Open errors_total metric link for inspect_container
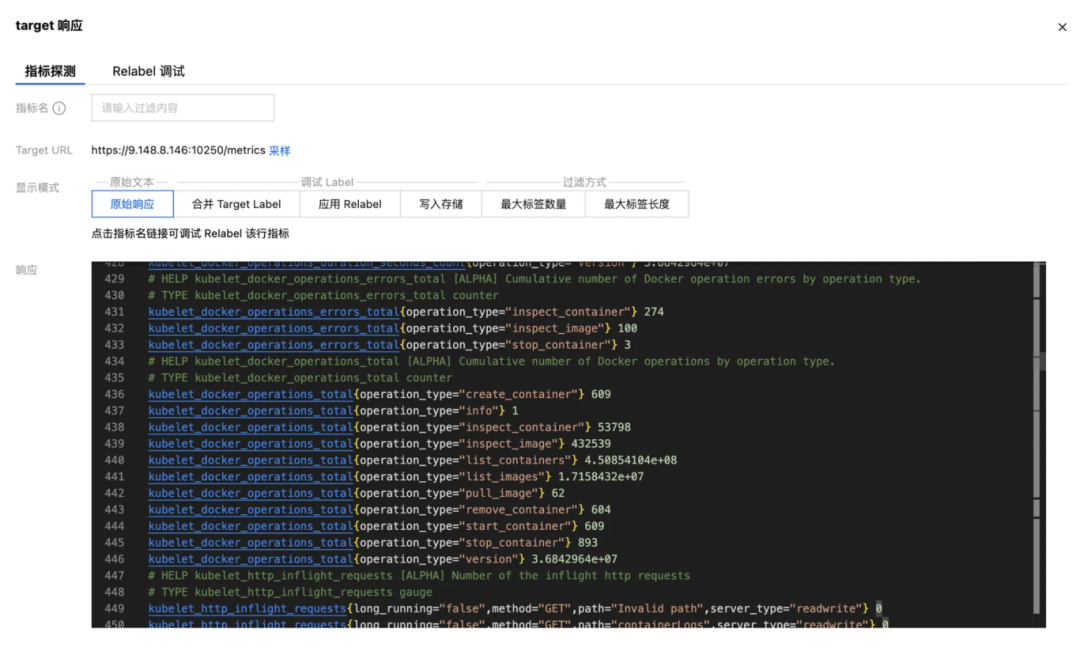 [273, 312]
